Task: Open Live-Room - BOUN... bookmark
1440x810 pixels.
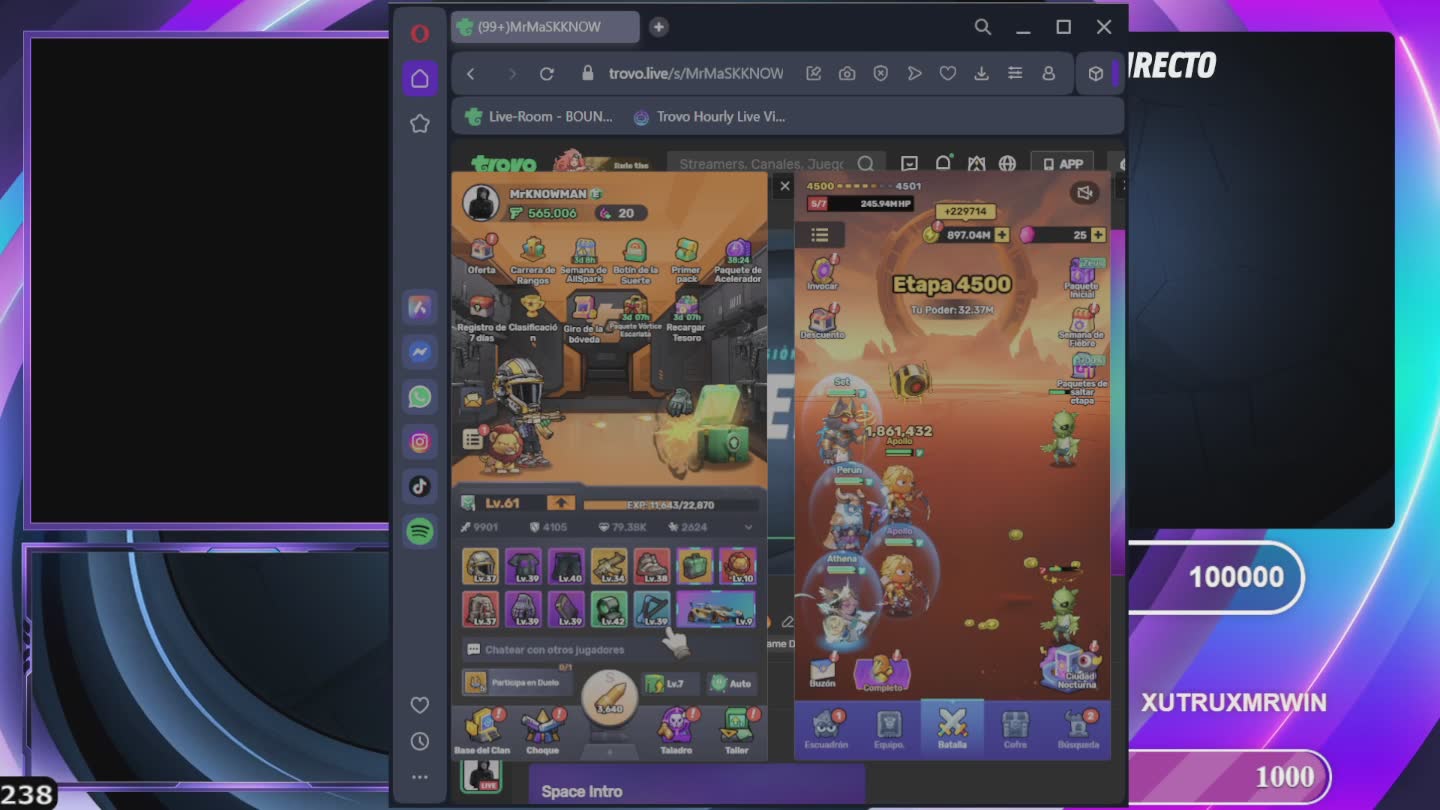Action: (x=540, y=117)
